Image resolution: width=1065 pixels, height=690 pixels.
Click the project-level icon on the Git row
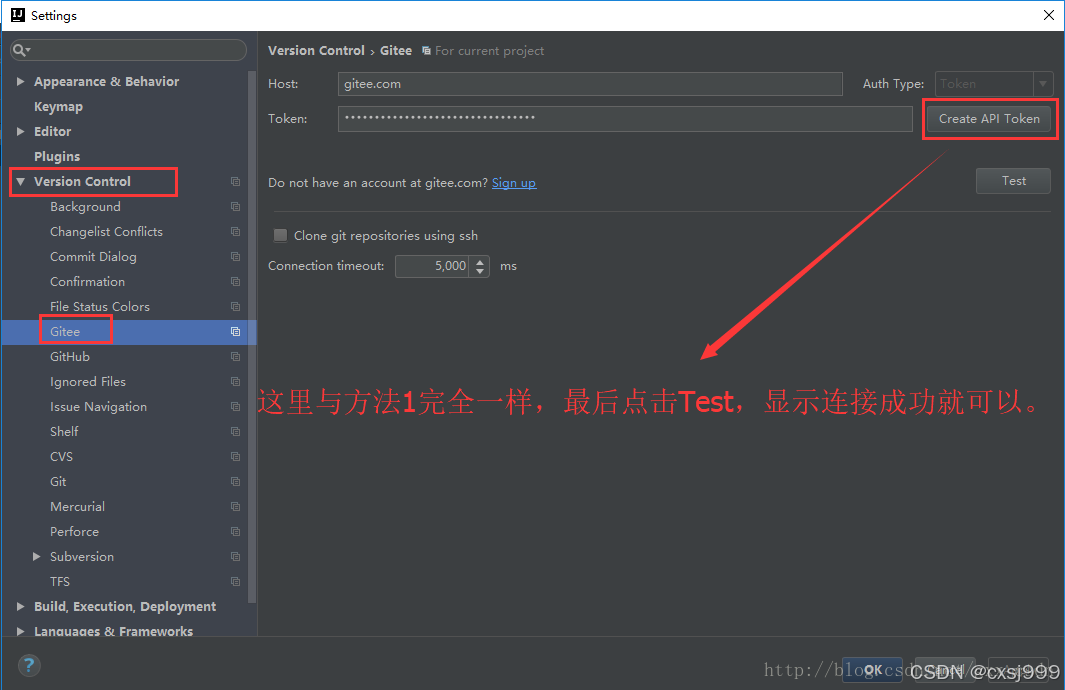click(235, 482)
